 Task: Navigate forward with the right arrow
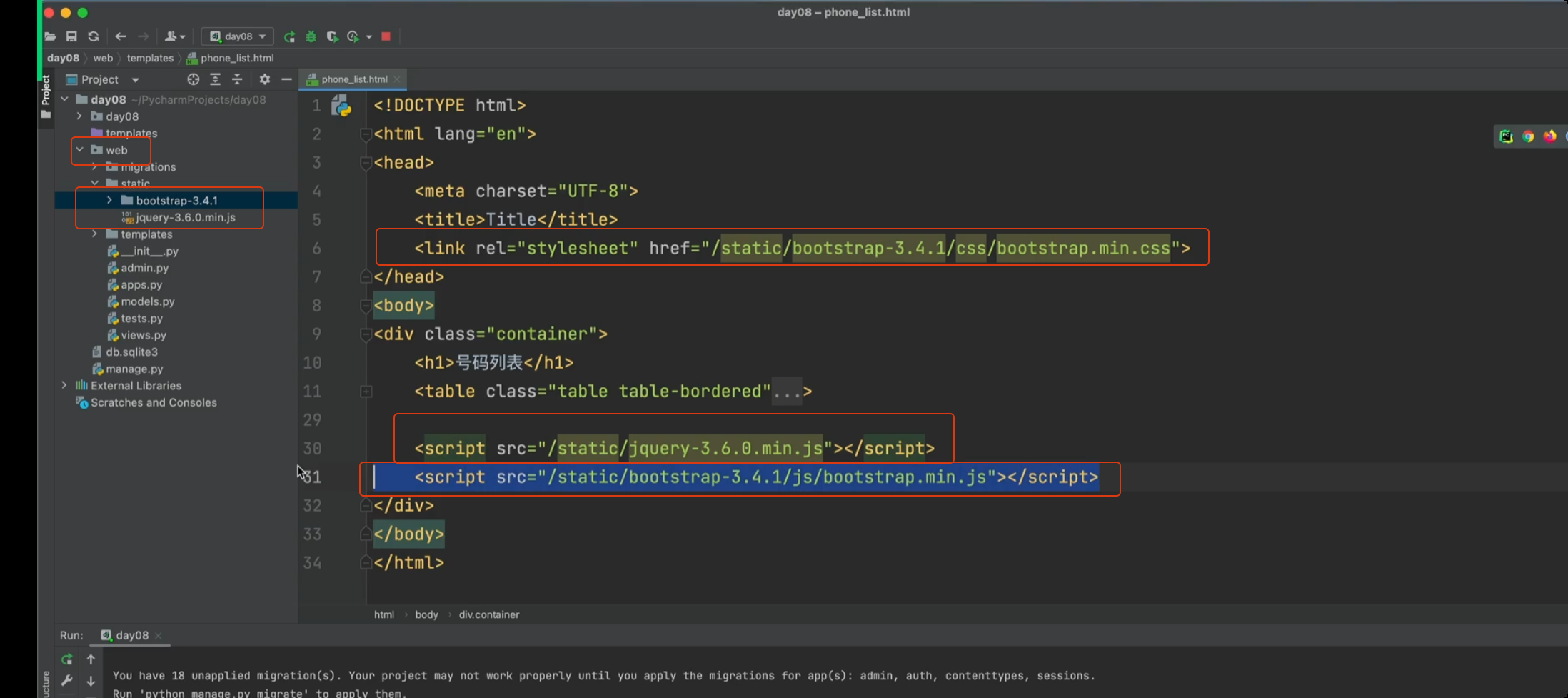pos(144,36)
